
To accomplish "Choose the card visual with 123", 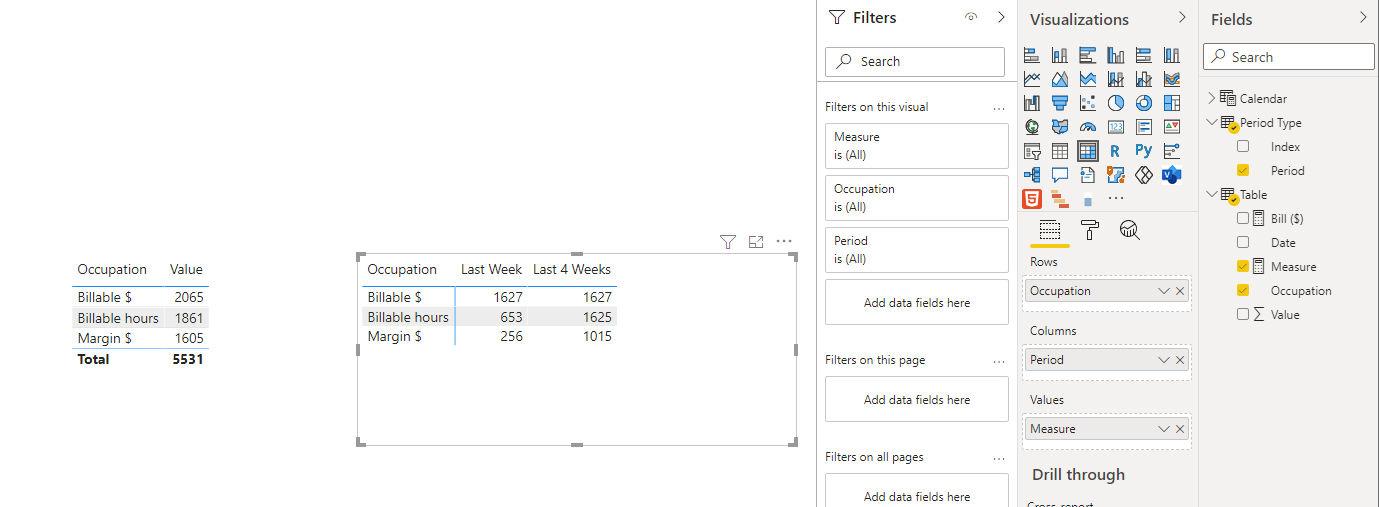I will 1116,127.
